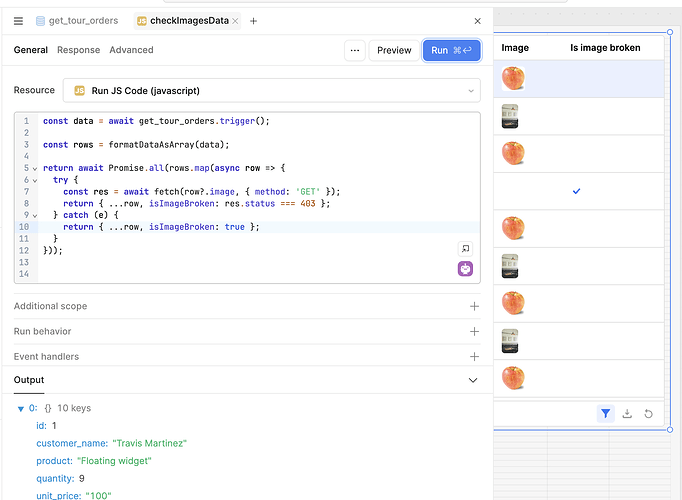Screen dimensions: 682x500
Task: Click fifth row apple image thumbnail
Action: click(x=513, y=228)
